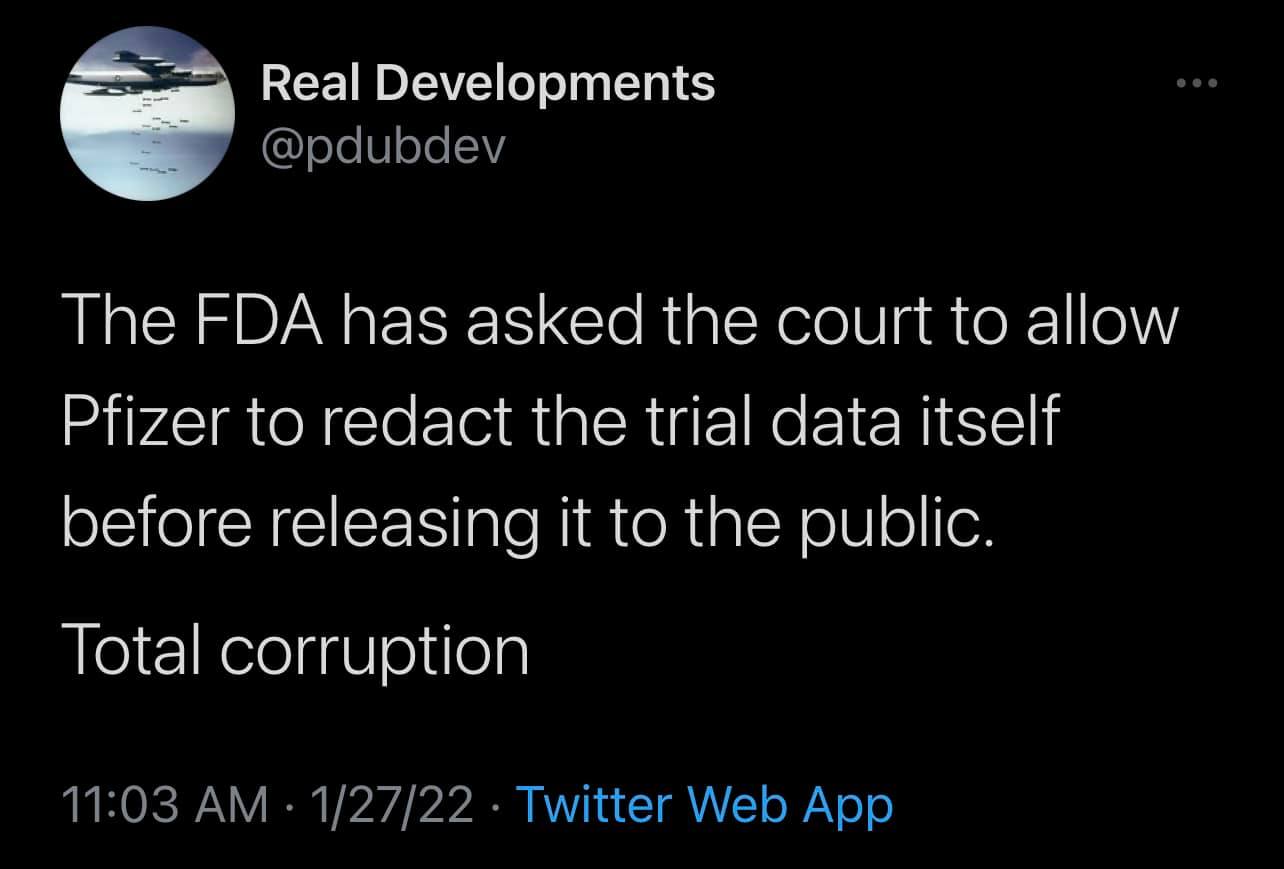Image resolution: width=1284 pixels, height=869 pixels.
Task: Open the Real Developments display name
Action: 488,83
